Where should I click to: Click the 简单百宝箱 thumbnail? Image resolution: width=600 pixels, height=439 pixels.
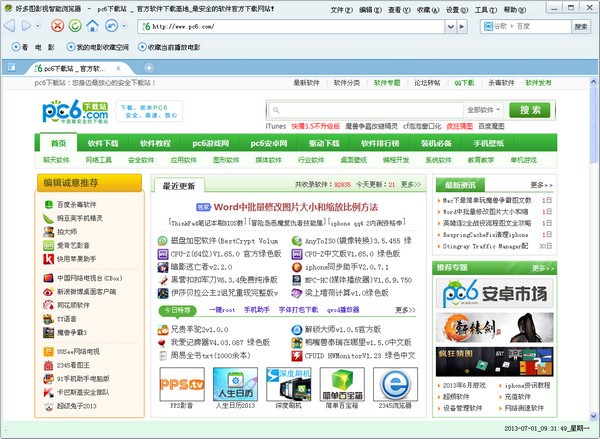[x=342, y=384]
